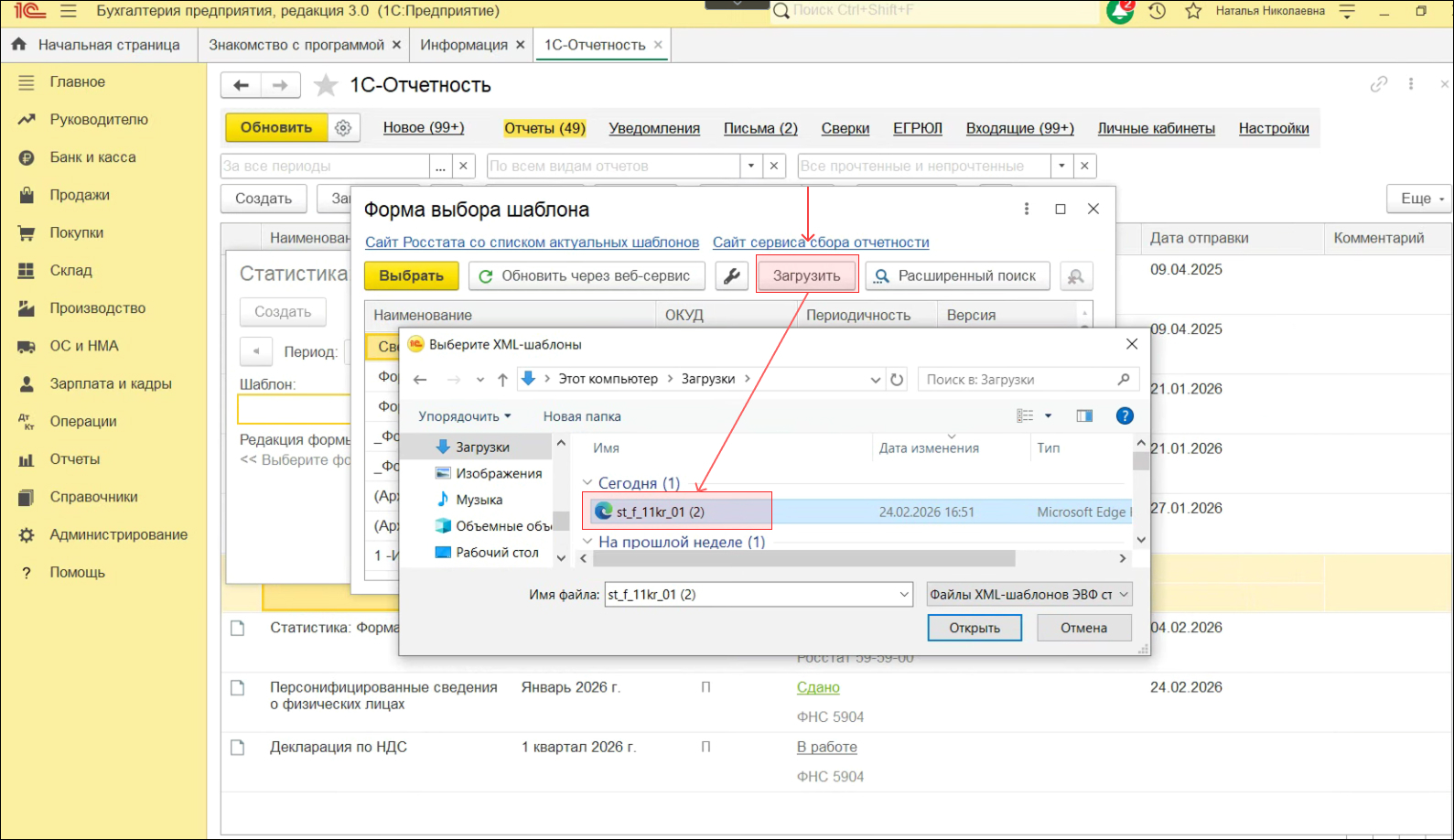Viewport: 1454px width, 840px height.
Task: Open the notifications bell in the title bar
Action: tap(1120, 11)
